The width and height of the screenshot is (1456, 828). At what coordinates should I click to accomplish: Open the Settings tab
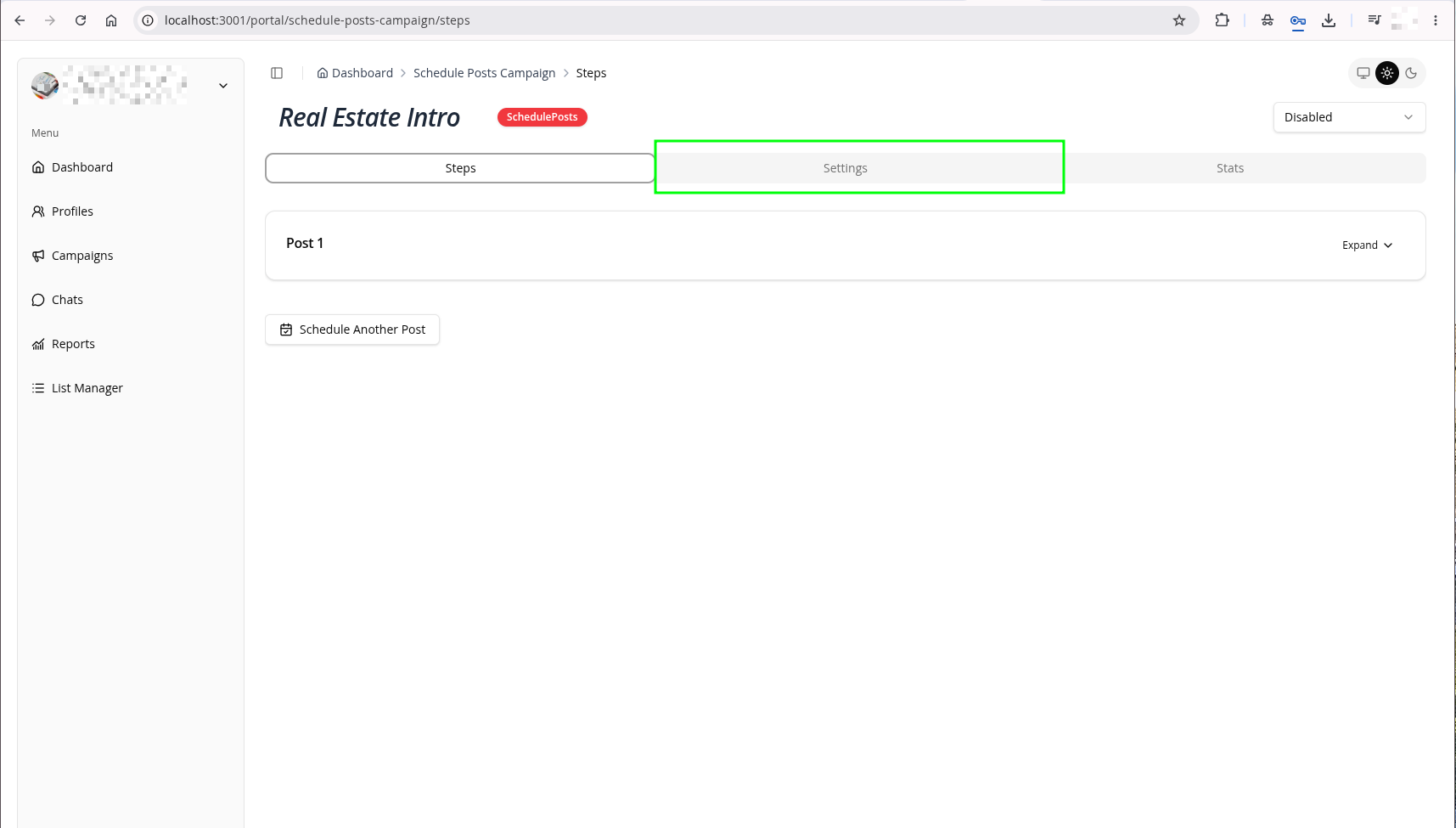[846, 168]
